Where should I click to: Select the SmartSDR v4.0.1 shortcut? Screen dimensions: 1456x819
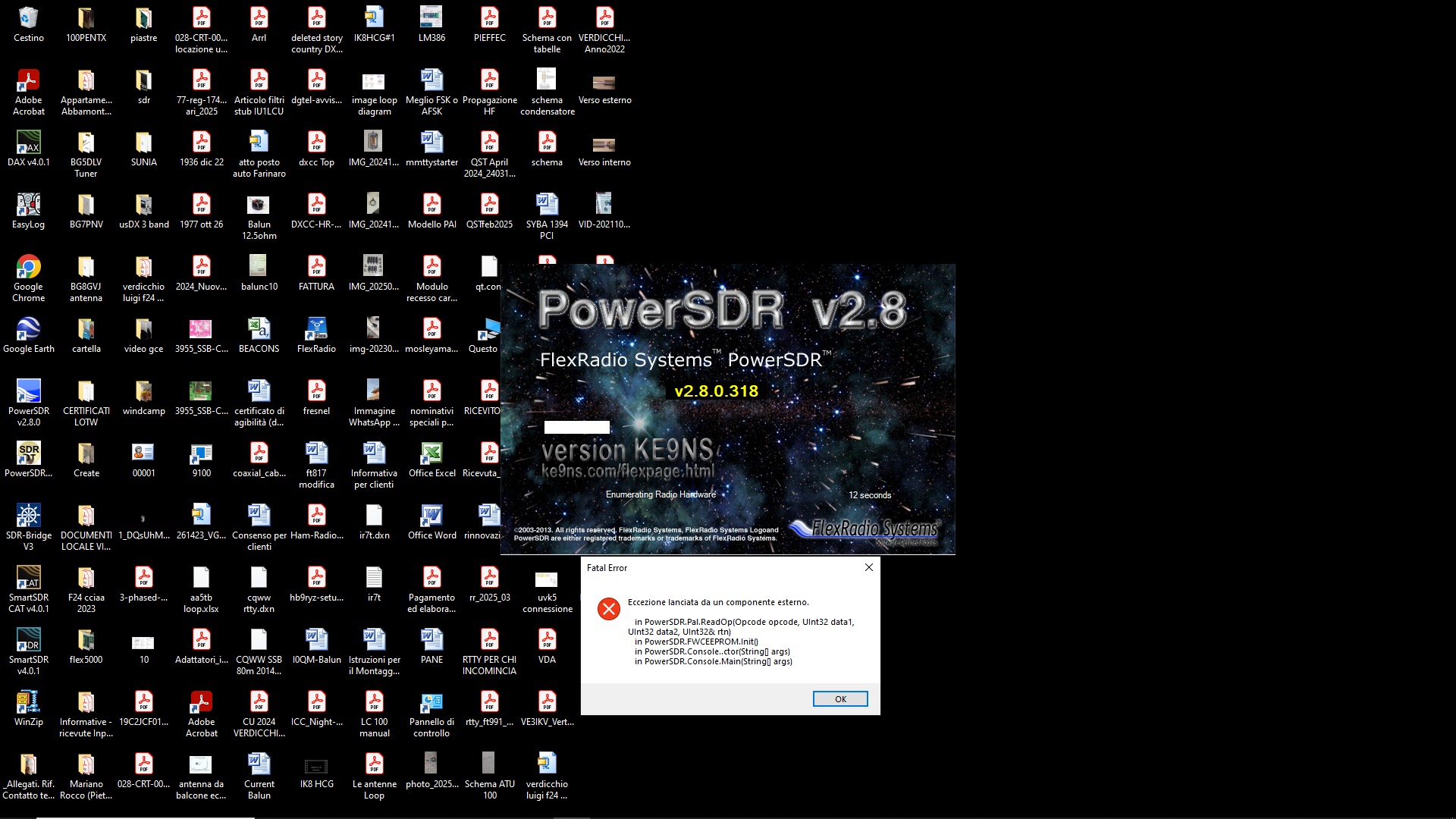pos(29,651)
